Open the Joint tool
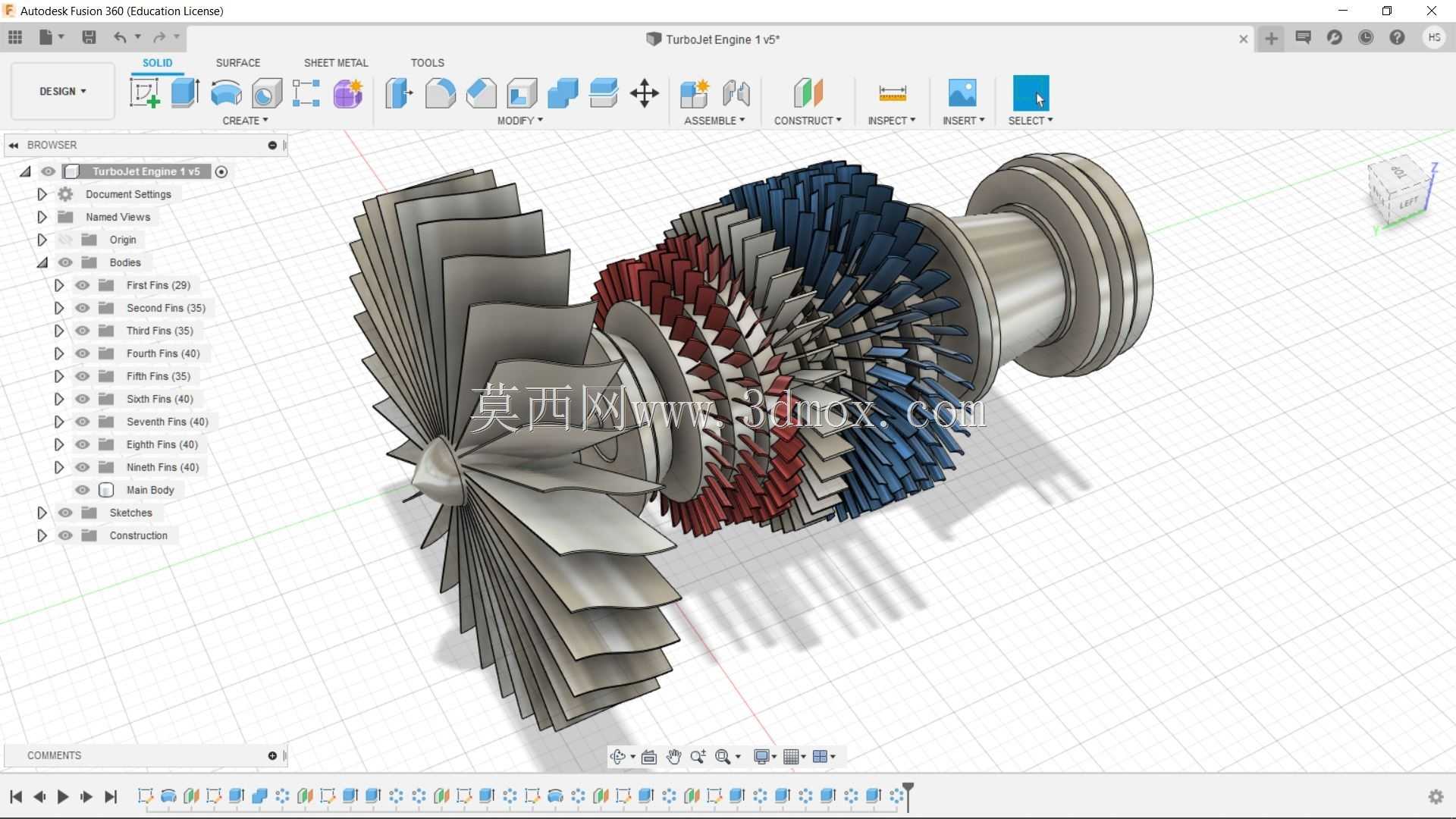The width and height of the screenshot is (1456, 819). 736,93
